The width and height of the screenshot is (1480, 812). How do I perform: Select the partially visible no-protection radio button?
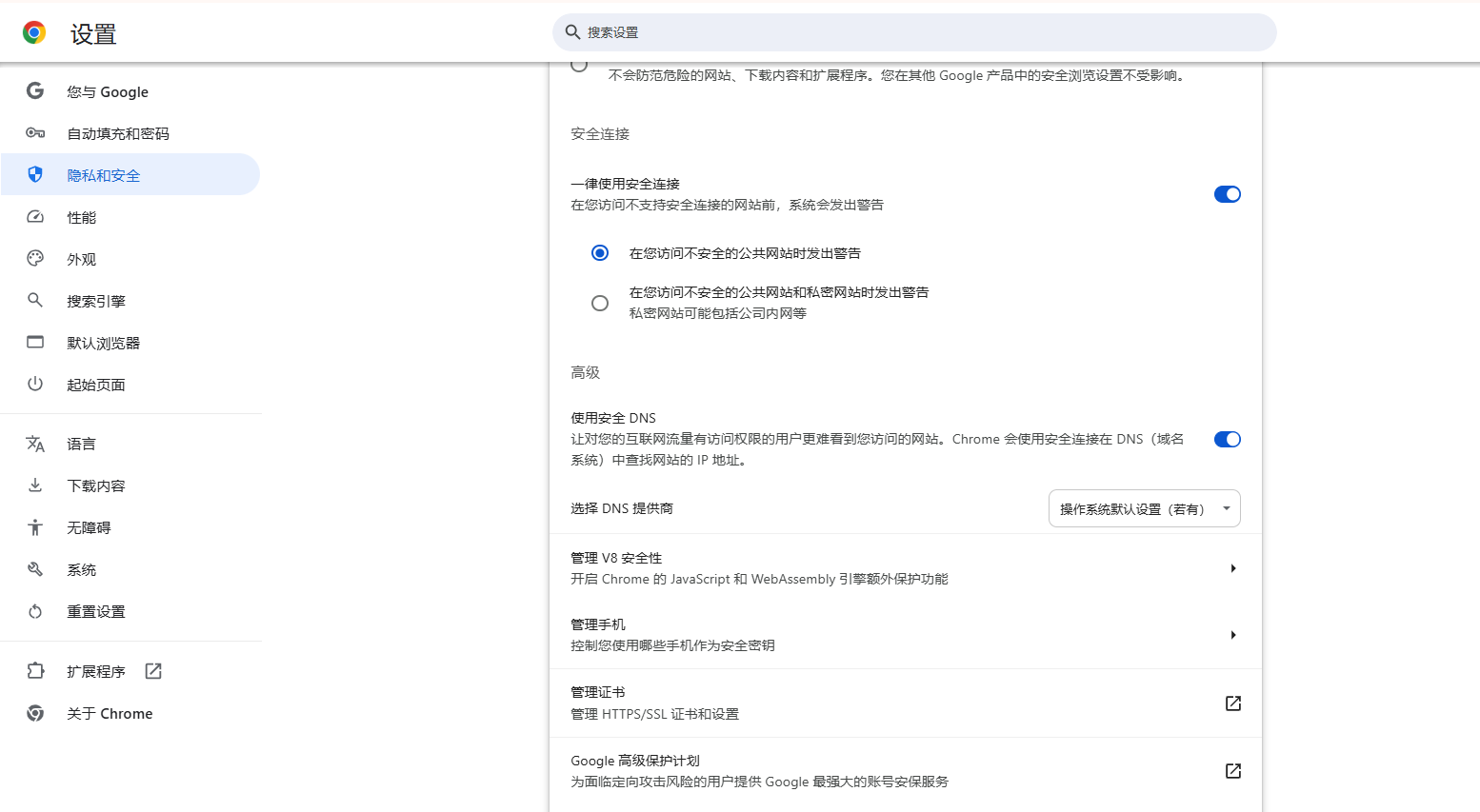[579, 65]
